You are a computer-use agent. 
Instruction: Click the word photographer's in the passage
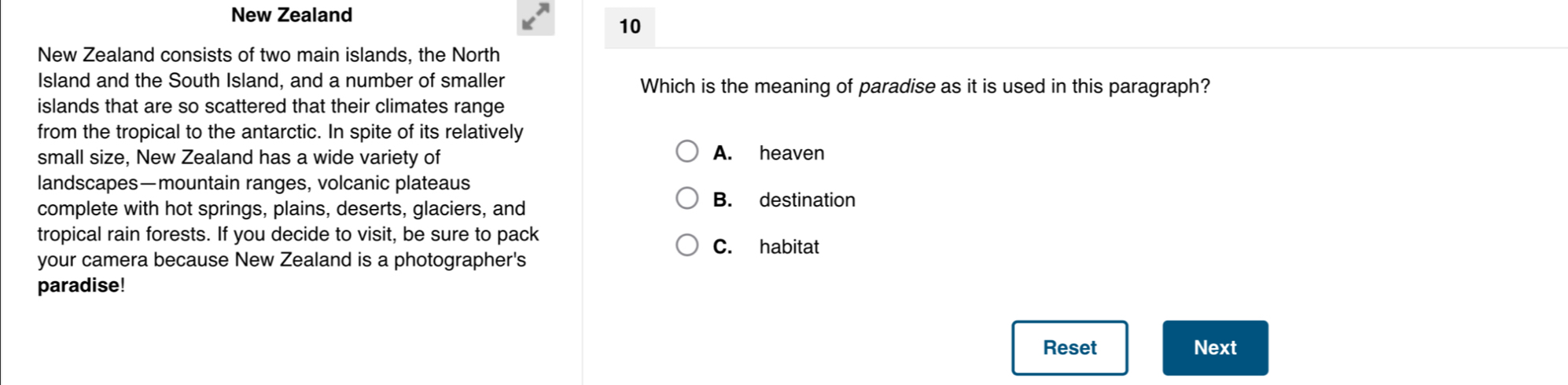pyautogui.click(x=460, y=260)
